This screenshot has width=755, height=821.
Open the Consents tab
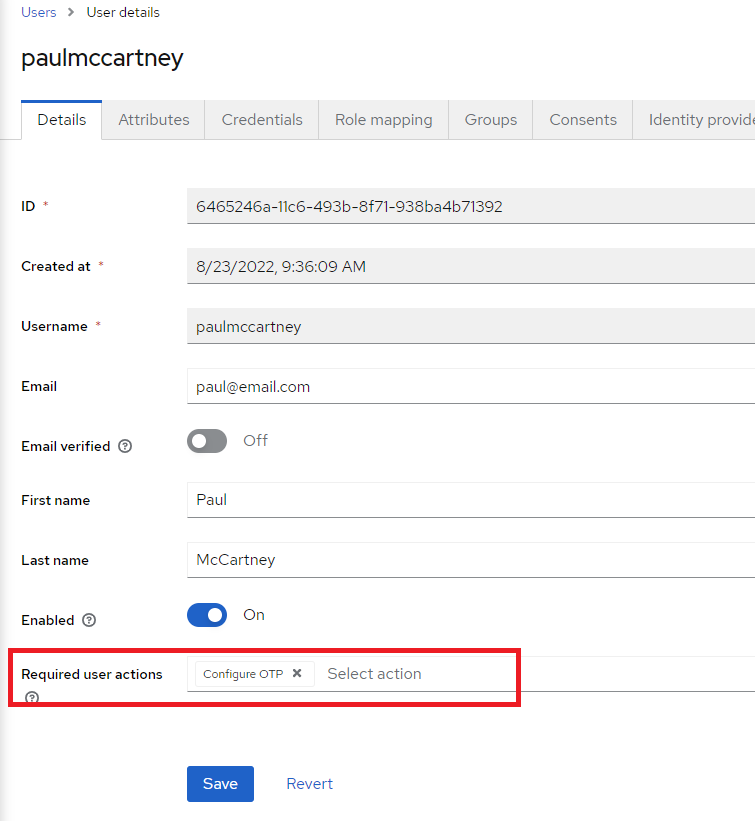tap(582, 119)
